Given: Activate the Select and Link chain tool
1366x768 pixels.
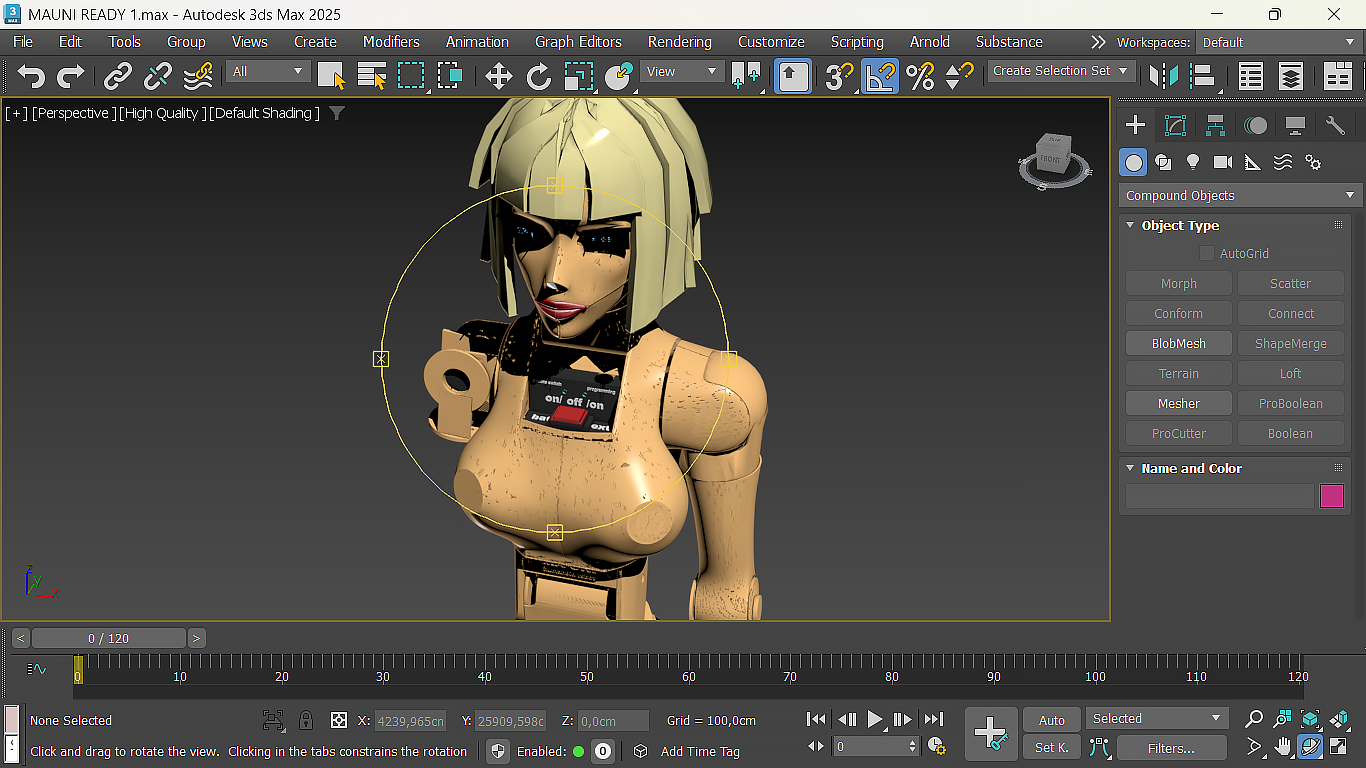Looking at the screenshot, I should (x=118, y=76).
